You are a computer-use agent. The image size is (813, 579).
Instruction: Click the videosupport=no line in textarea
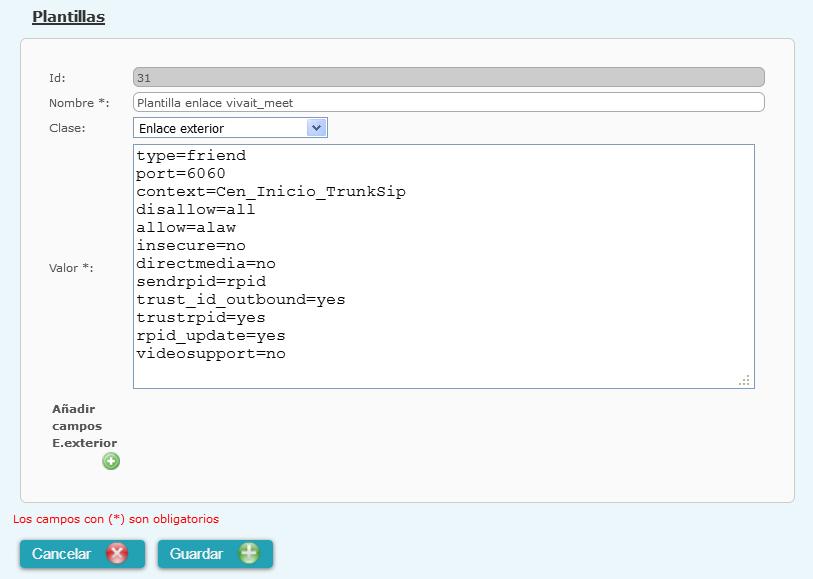pyautogui.click(x=211, y=354)
